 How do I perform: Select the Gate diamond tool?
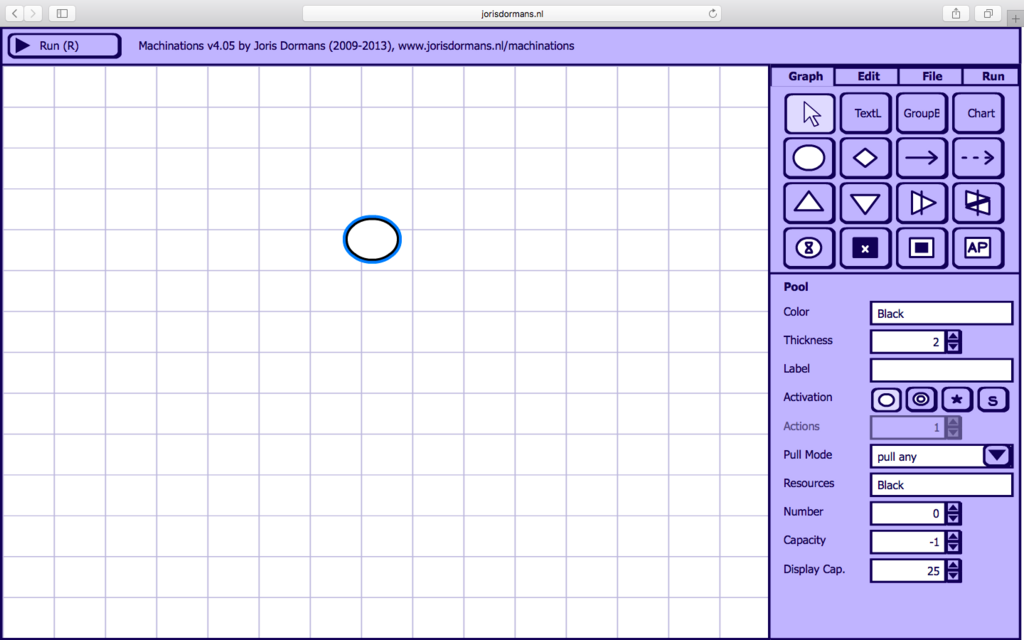point(865,158)
